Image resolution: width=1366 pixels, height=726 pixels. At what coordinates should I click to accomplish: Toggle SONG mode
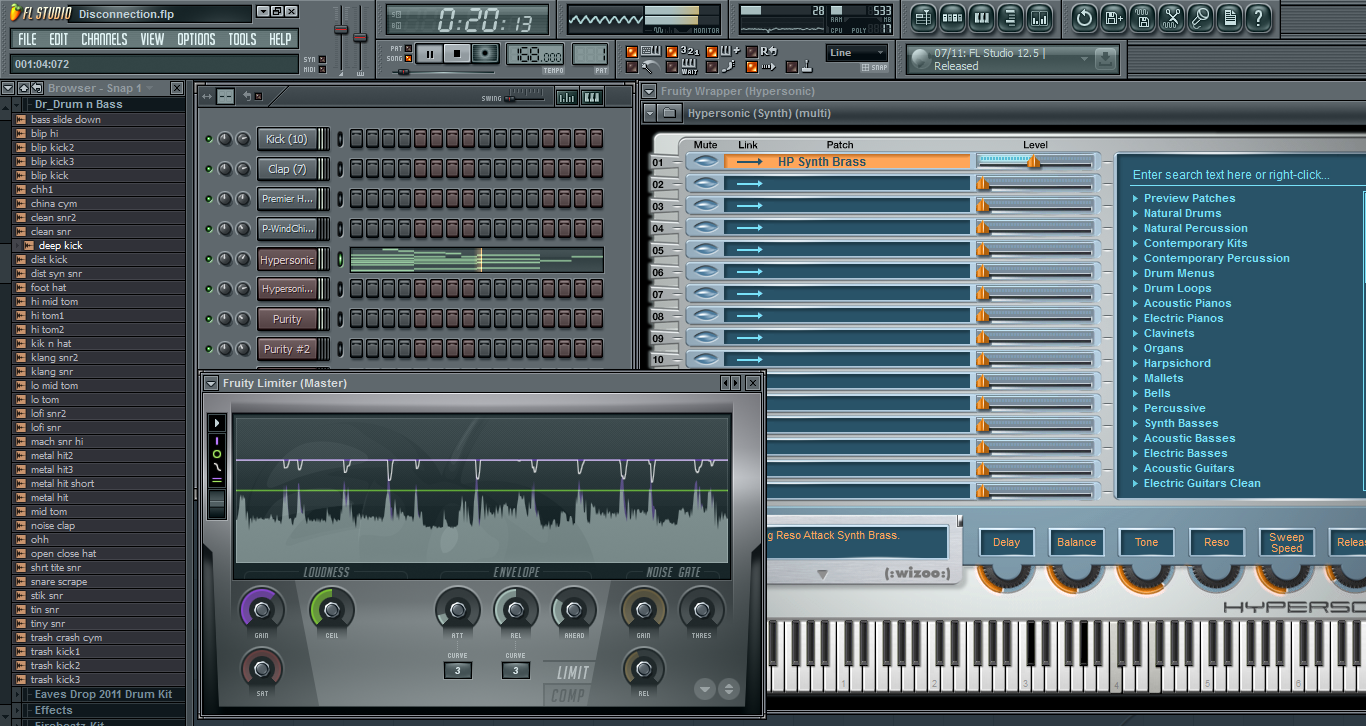point(408,59)
